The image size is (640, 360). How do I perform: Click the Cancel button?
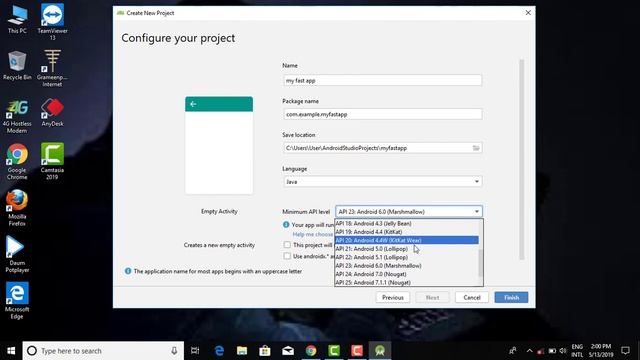click(x=472, y=298)
